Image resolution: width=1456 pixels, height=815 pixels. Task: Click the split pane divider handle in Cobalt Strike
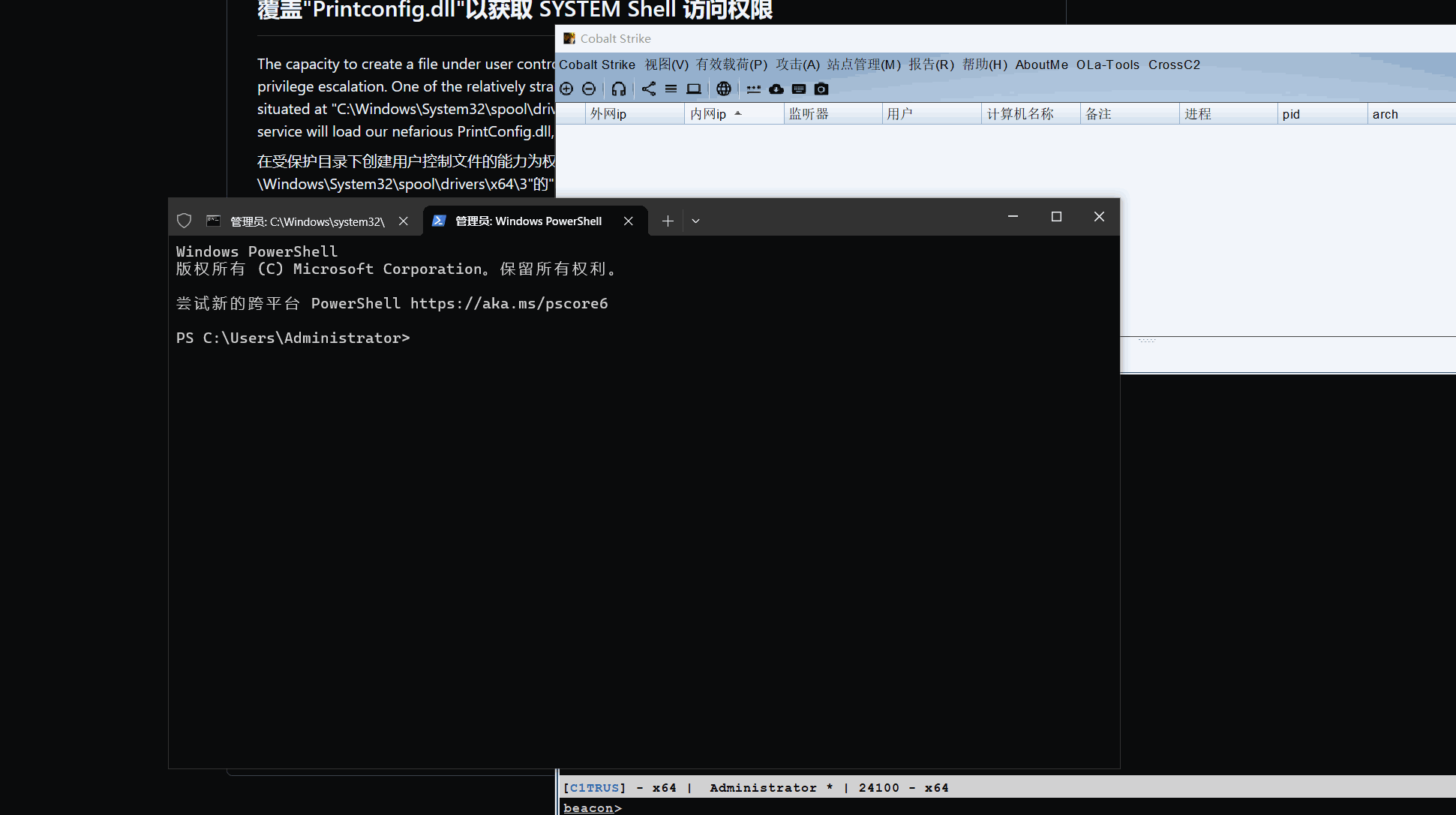coord(1147,341)
